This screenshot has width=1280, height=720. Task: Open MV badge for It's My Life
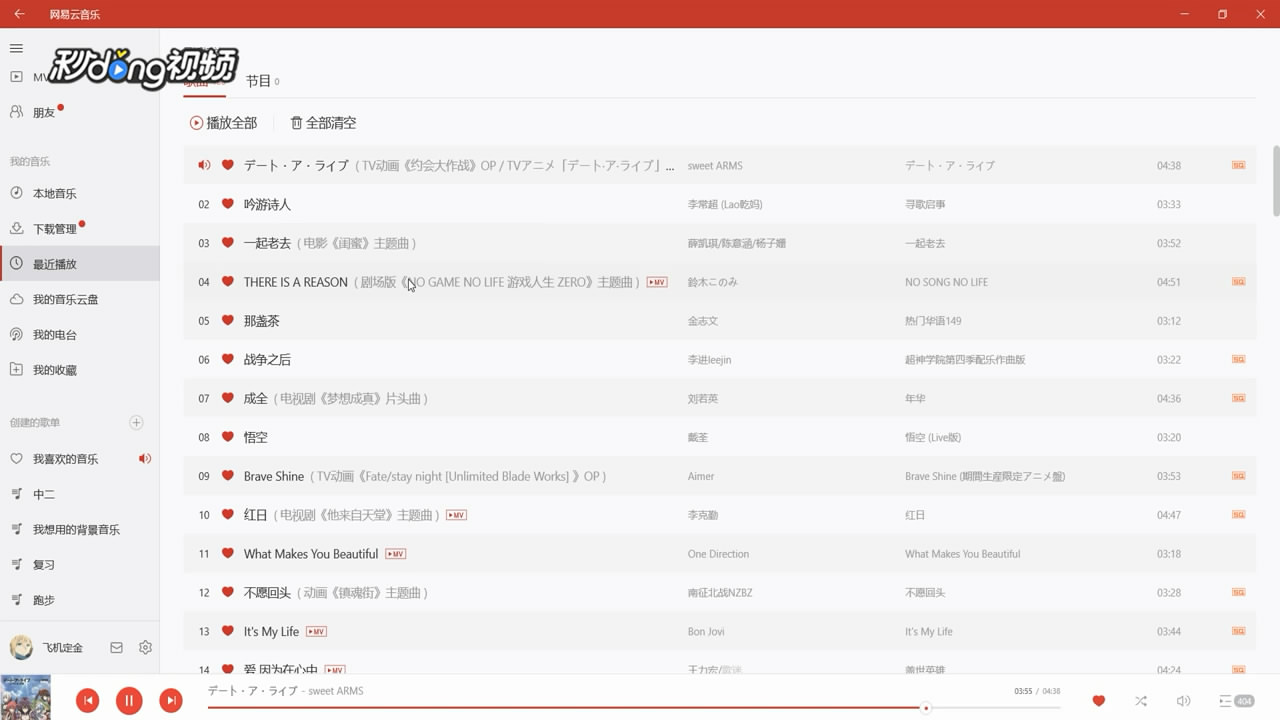316,632
